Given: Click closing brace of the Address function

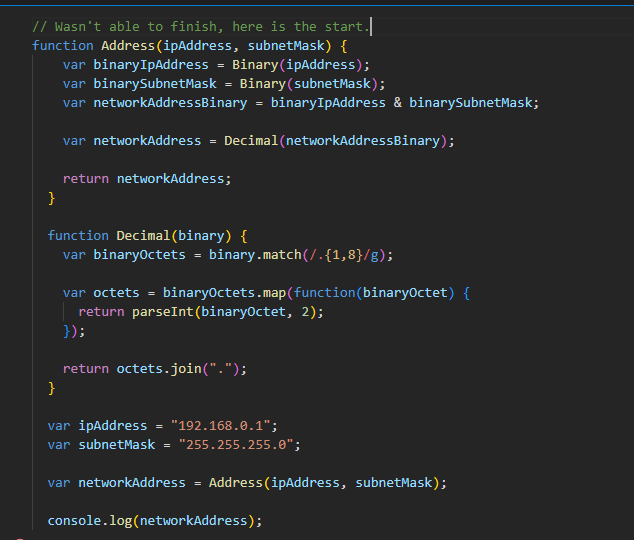Looking at the screenshot, I should click(51, 198).
